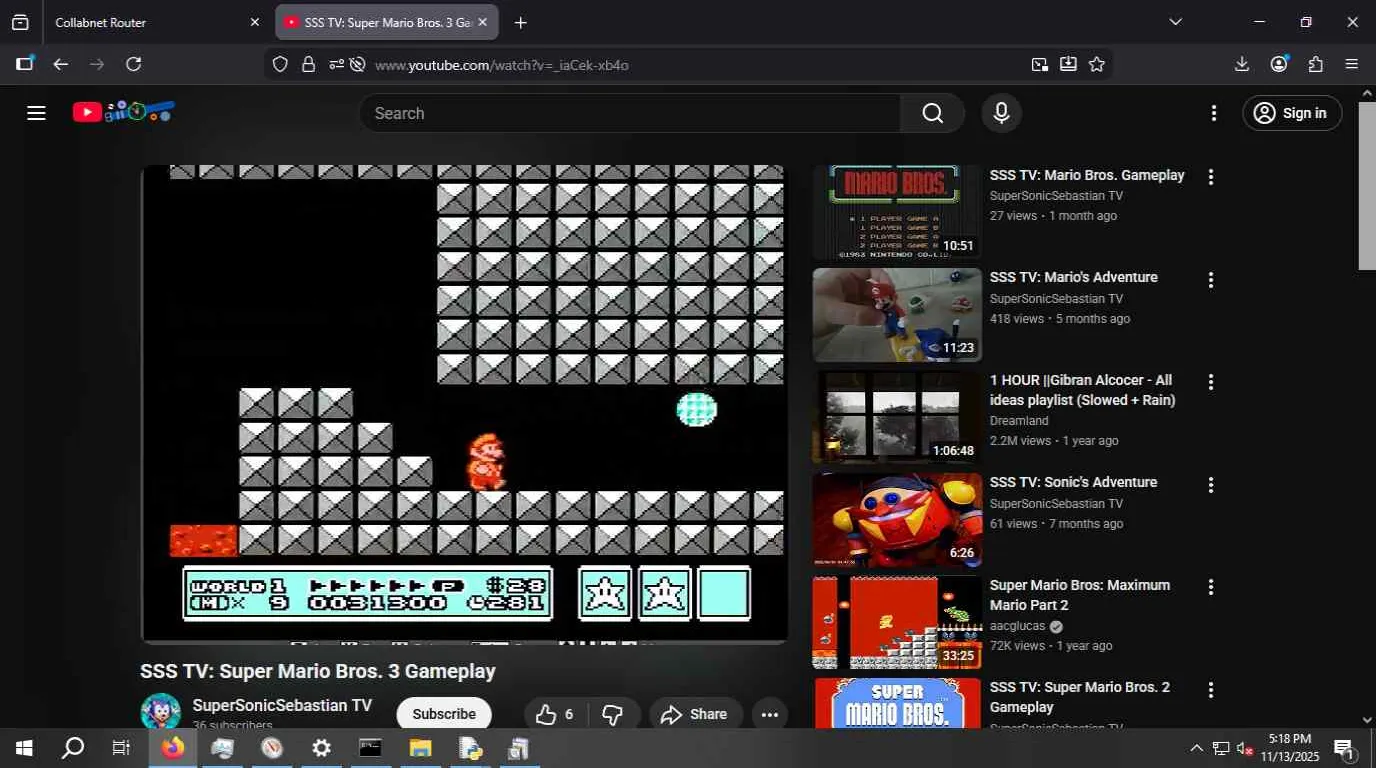Subscribe to SuperSonicSebastian TV
1376x768 pixels.
[444, 714]
